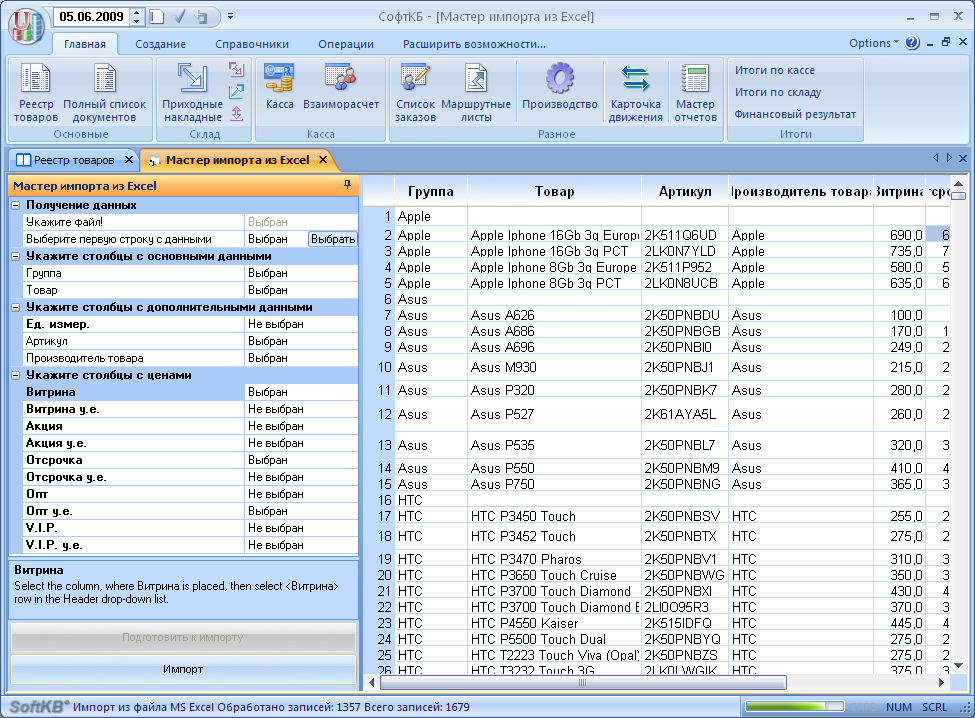Click the purple up-down arrows icon in Склад group

coord(236,113)
